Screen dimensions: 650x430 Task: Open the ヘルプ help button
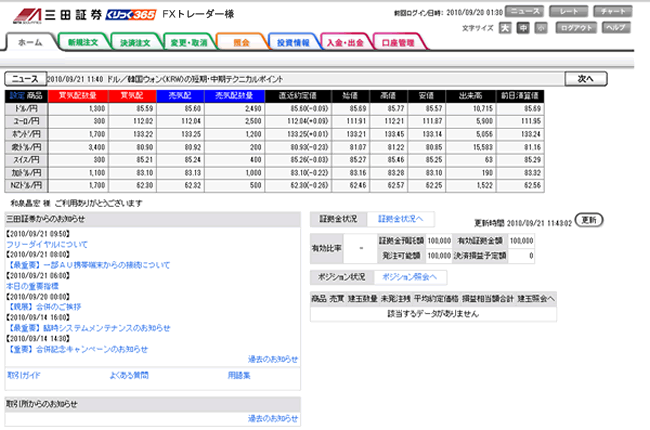pyautogui.click(x=616, y=28)
